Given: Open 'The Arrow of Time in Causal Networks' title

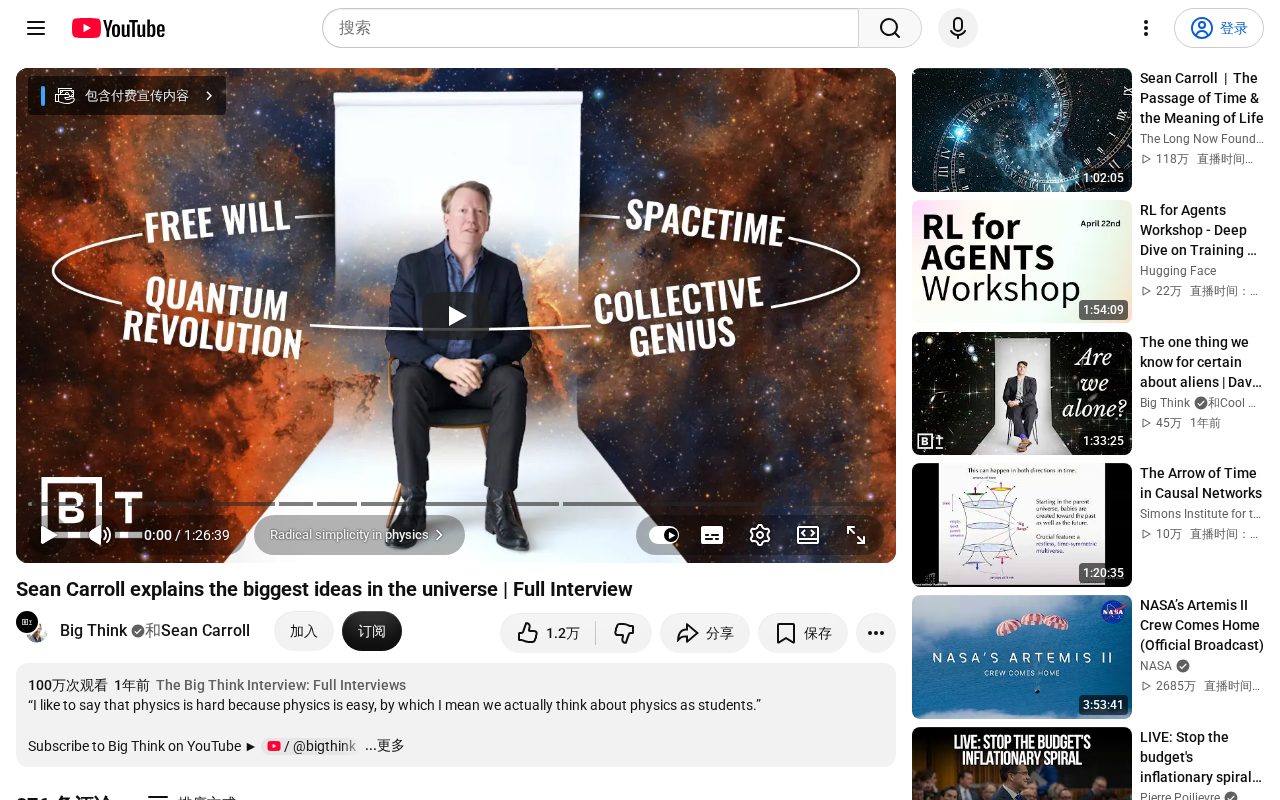Looking at the screenshot, I should 1201,483.
